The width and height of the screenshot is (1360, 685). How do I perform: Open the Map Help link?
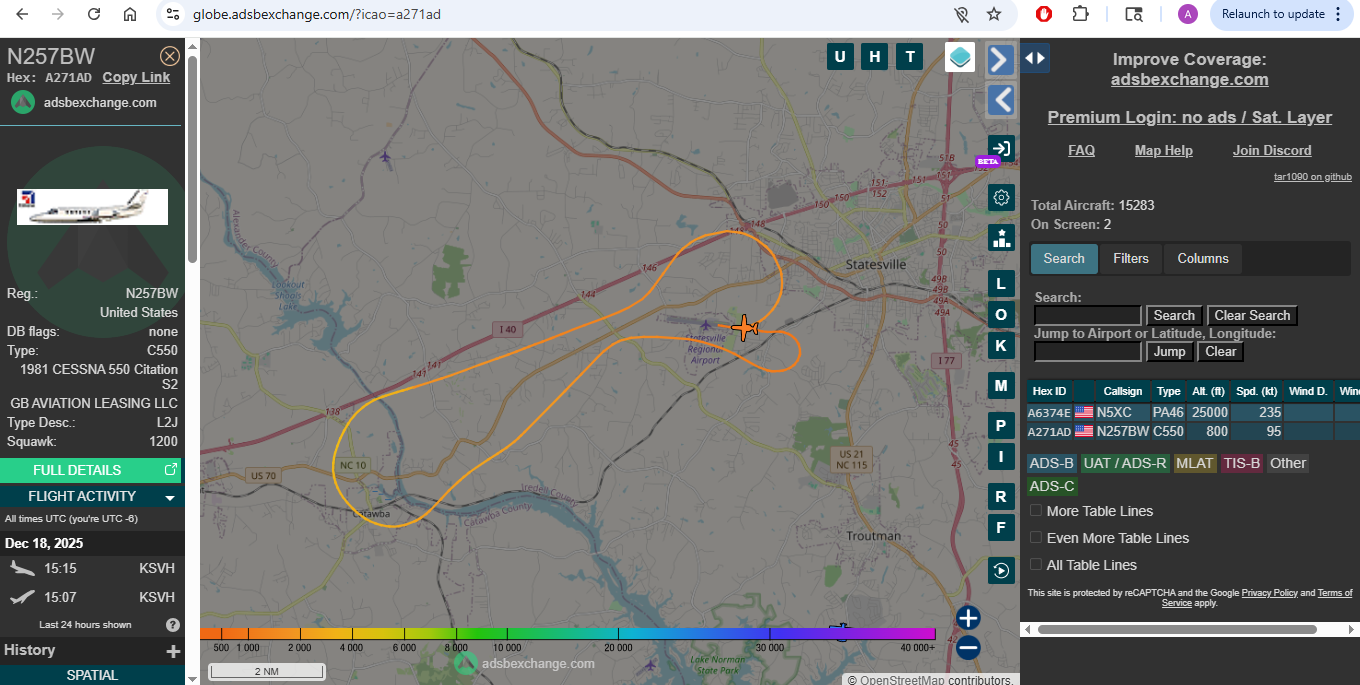coord(1163,151)
